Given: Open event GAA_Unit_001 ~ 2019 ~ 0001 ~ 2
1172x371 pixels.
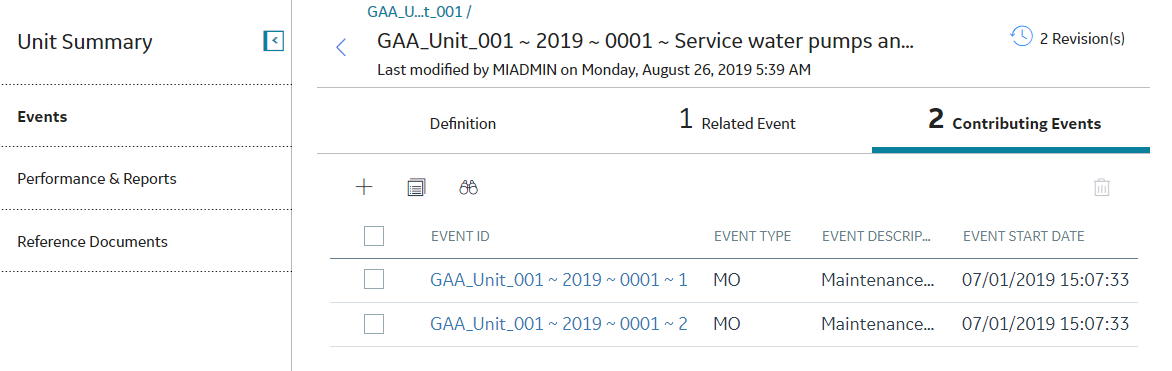Looking at the screenshot, I should (x=559, y=324).
